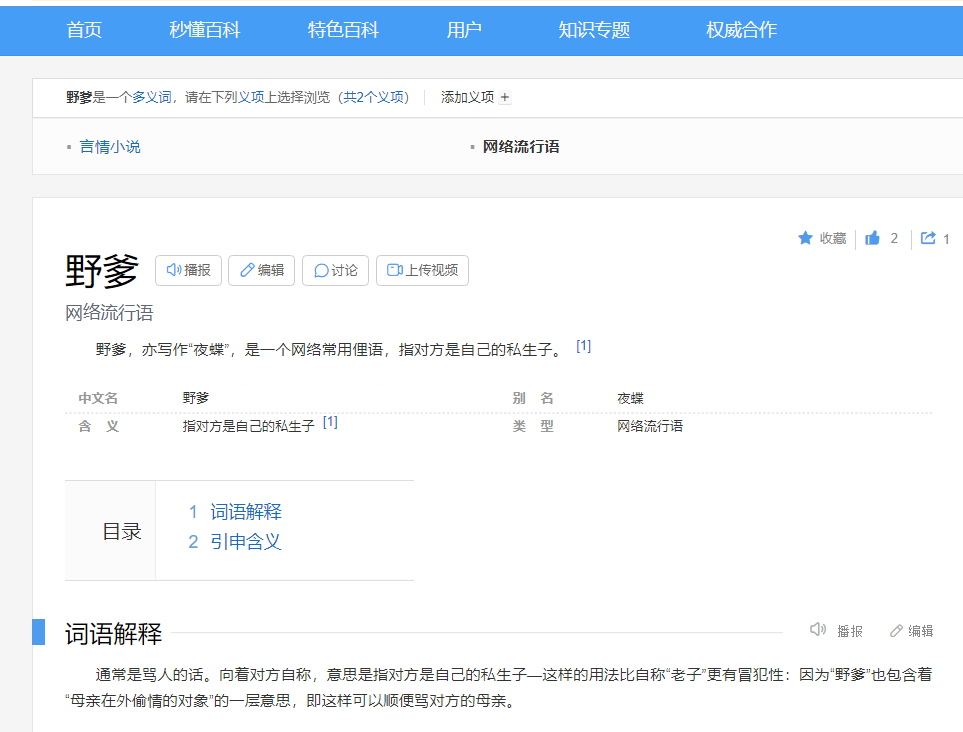Go to 知识专题 in navigation bar
Screen dimensions: 963x732
[x=594, y=30]
